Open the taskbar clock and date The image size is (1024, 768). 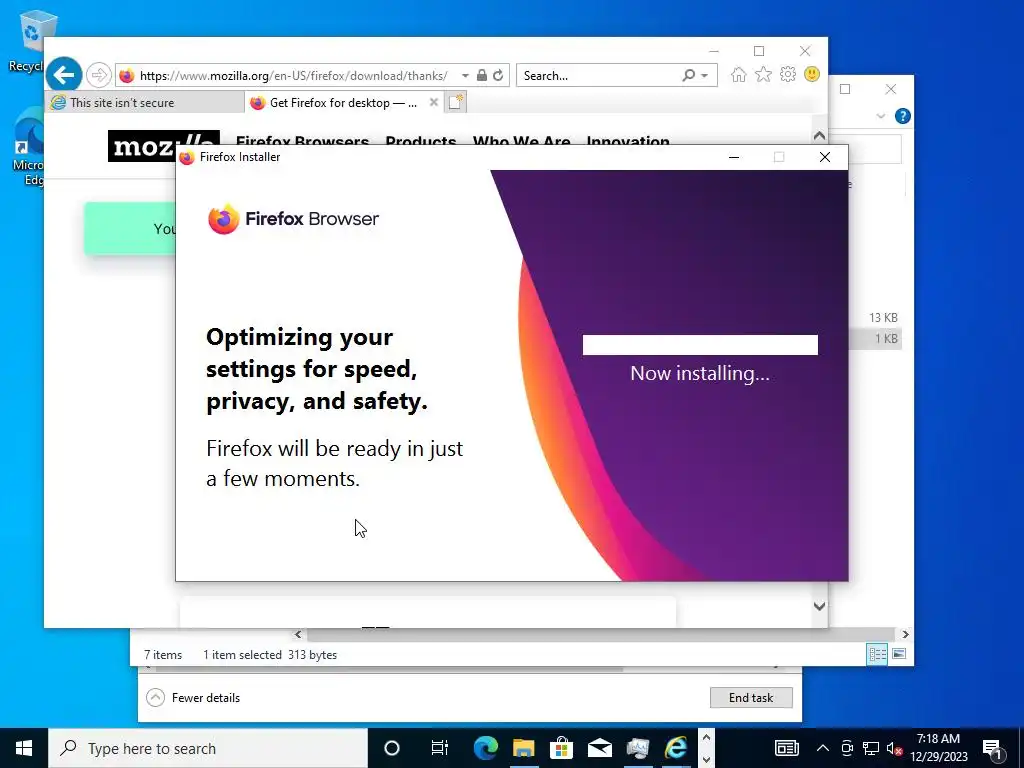coord(938,748)
